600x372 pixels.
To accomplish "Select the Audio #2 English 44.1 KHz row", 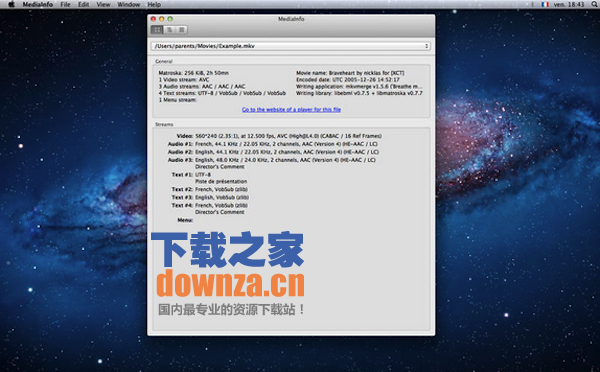I will 273,152.
